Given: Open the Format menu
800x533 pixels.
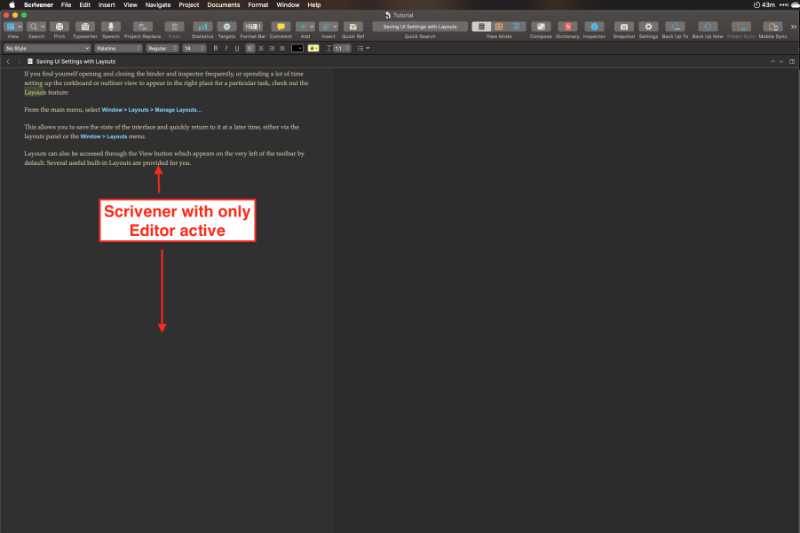Looking at the screenshot, I should click(x=258, y=5).
